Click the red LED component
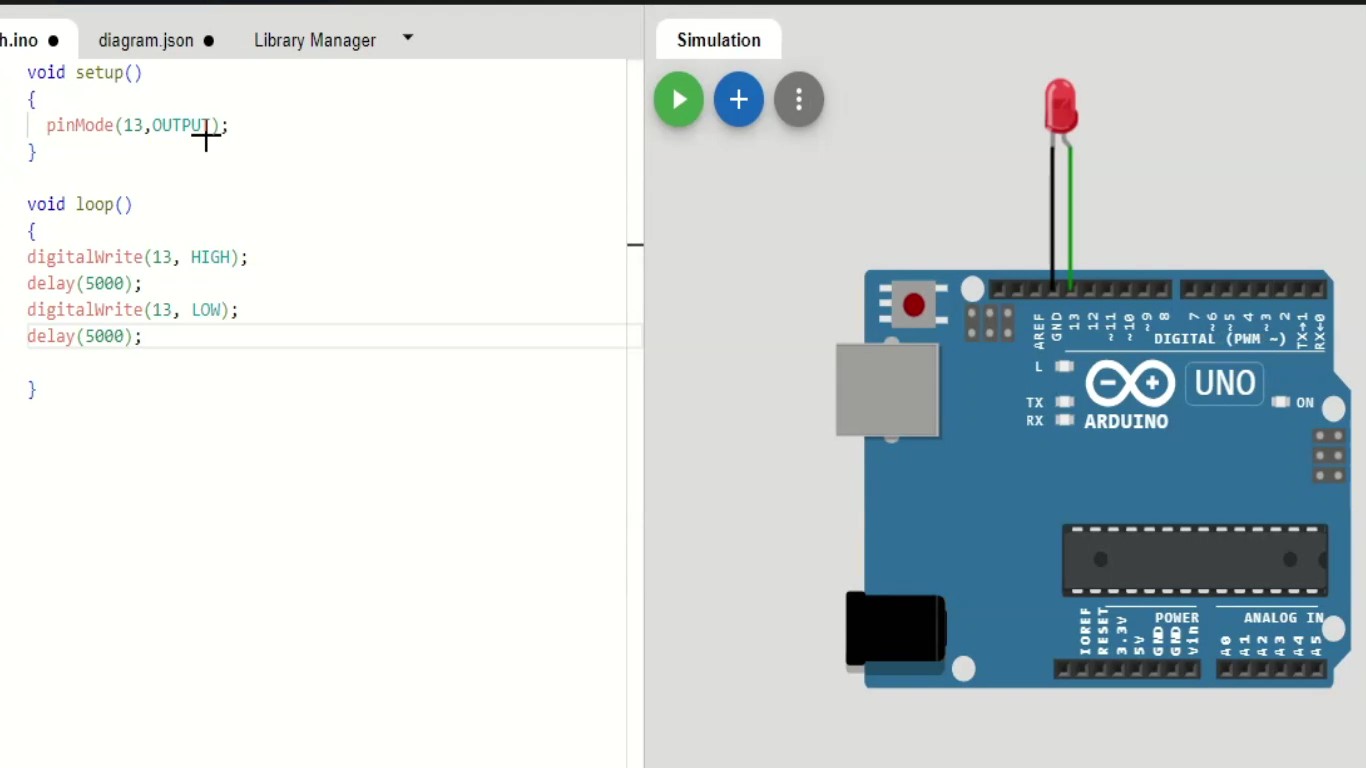The height and width of the screenshot is (768, 1366). 1060,107
